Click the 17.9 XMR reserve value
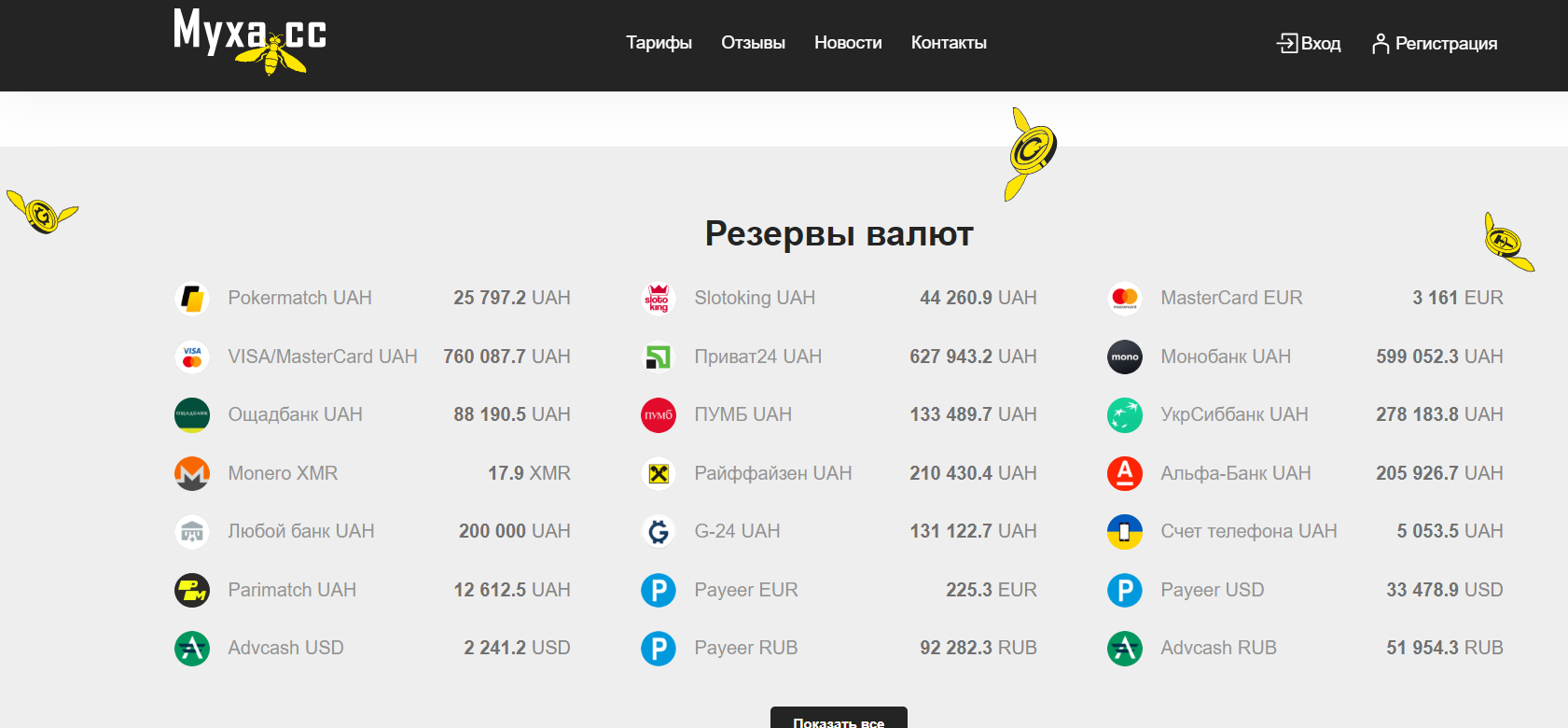The height and width of the screenshot is (728, 1568). coord(529,473)
